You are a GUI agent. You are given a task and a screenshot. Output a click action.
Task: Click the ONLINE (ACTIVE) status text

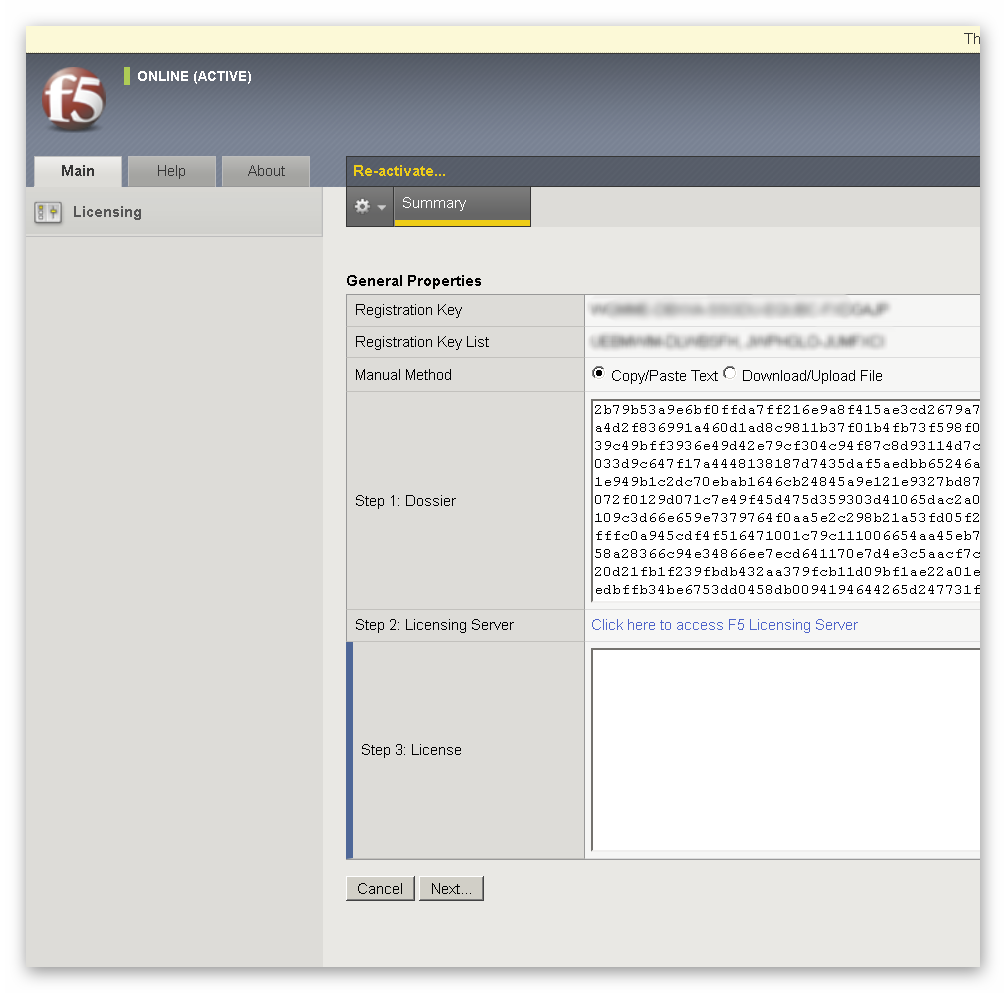(x=194, y=76)
